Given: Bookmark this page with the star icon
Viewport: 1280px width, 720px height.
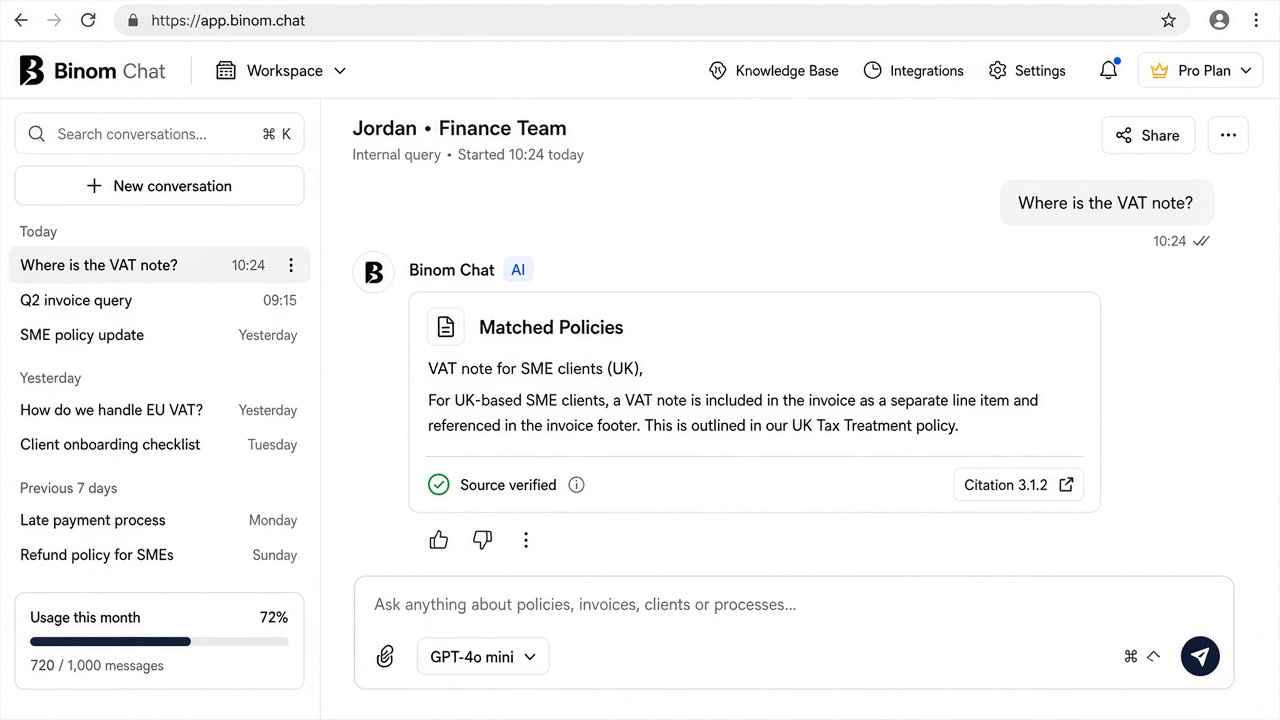Looking at the screenshot, I should pyautogui.click(x=1168, y=20).
